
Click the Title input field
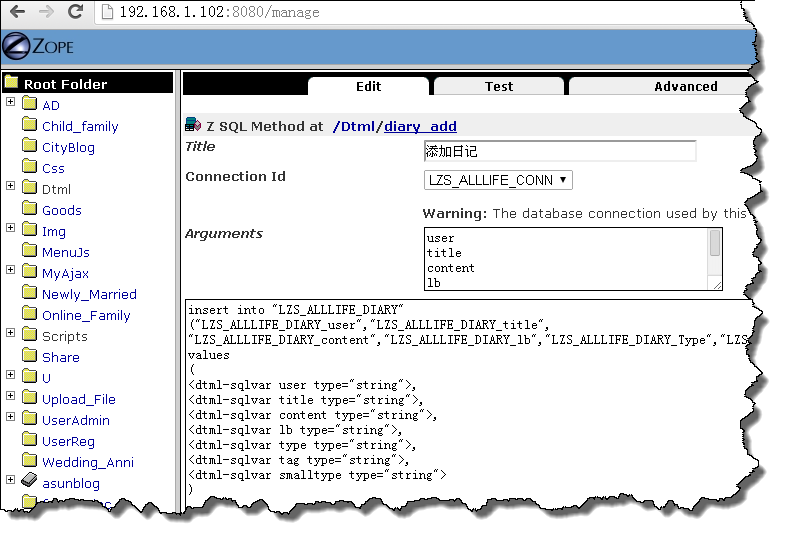560,151
